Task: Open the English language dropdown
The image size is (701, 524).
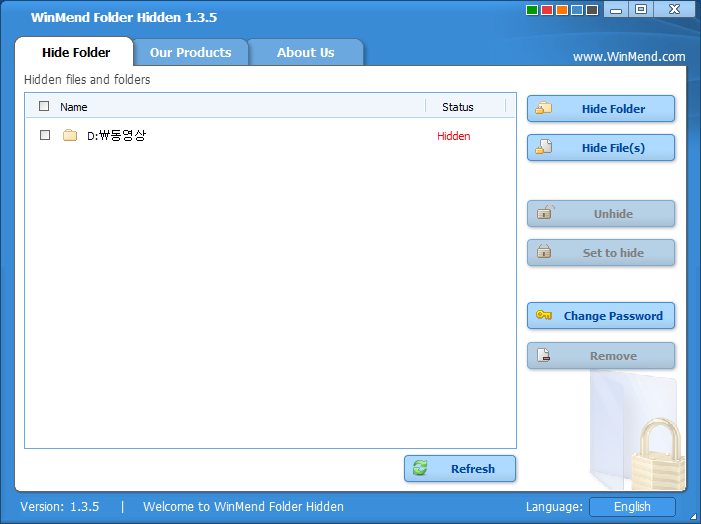Action: coord(632,507)
